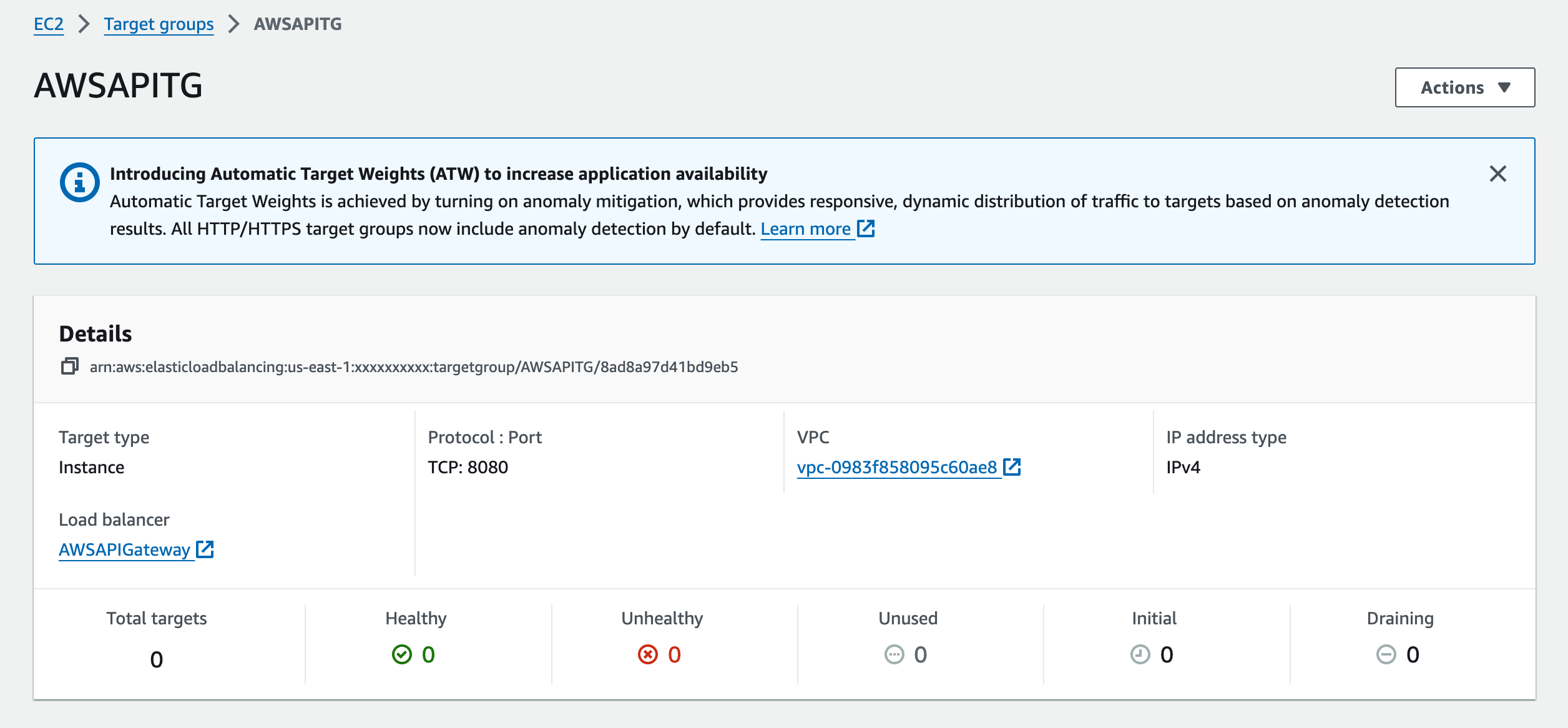Click the Total targets count

pos(157,659)
